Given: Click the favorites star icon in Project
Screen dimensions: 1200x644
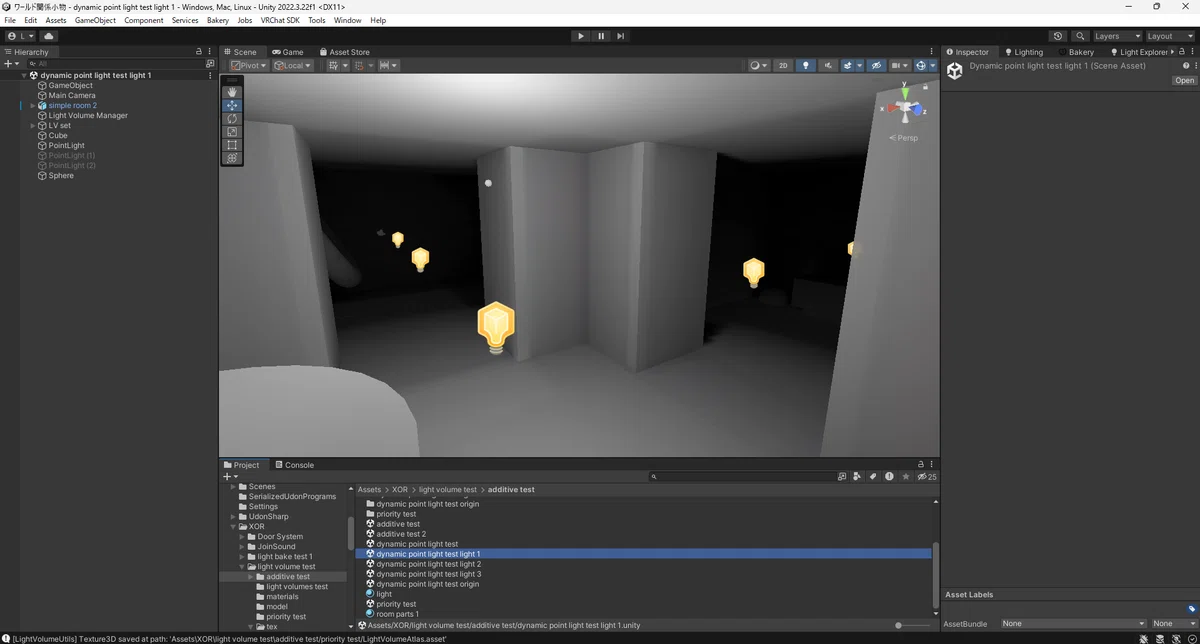Looking at the screenshot, I should [906, 477].
